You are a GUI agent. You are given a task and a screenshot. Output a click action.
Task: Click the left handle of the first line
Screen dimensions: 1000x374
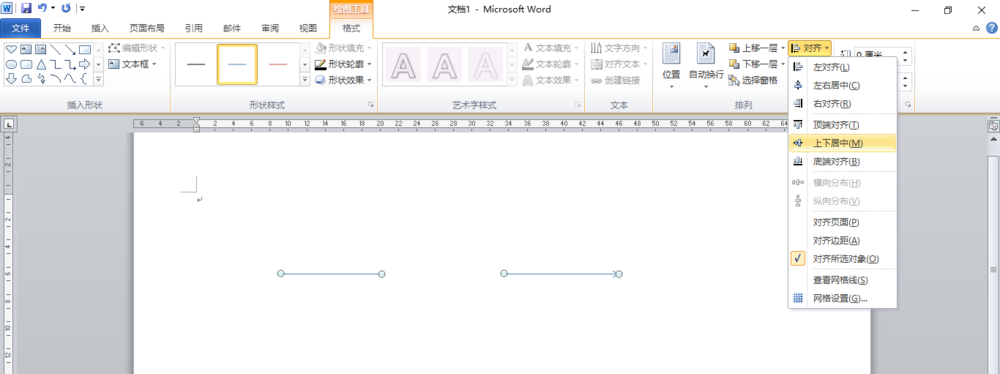tap(281, 273)
